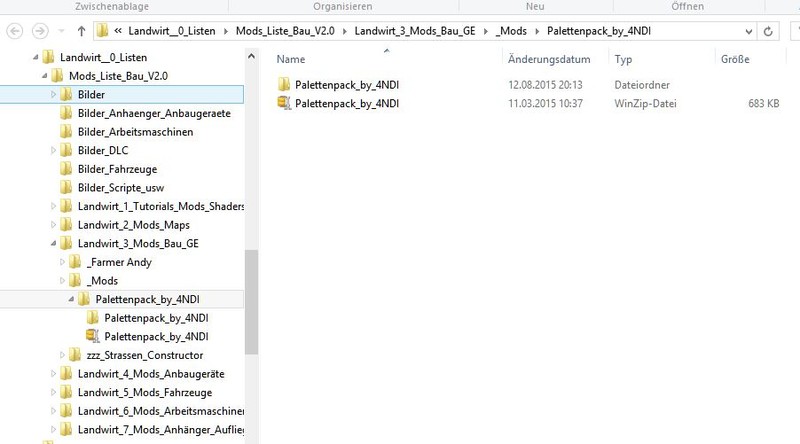This screenshot has width=800, height=444.
Task: Click the navigation pane vertical scrollbar
Action: pyautogui.click(x=251, y=300)
